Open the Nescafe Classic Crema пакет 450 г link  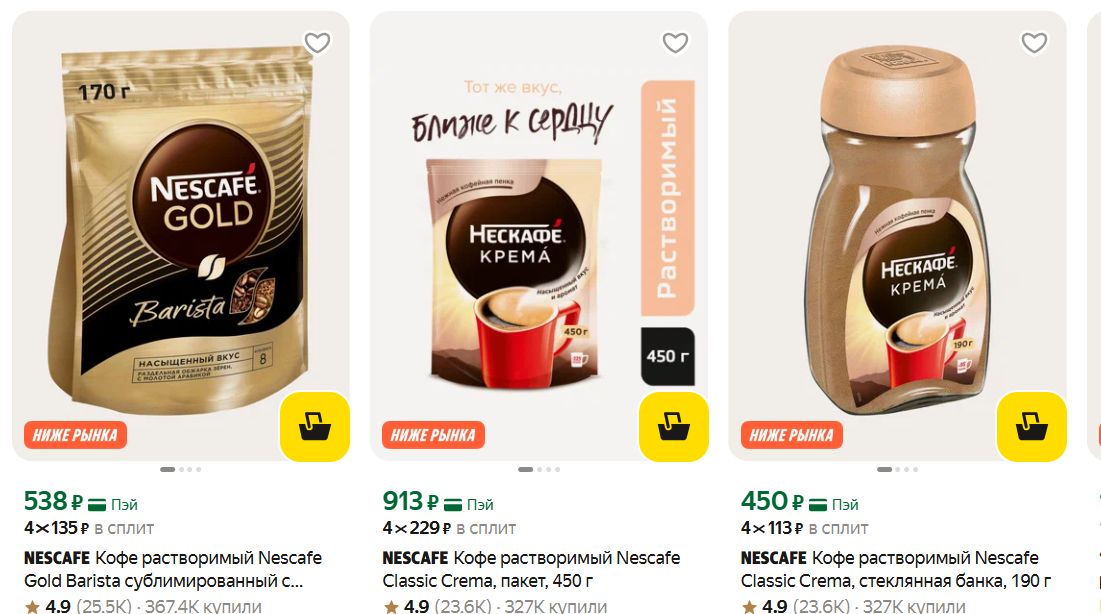[531, 569]
